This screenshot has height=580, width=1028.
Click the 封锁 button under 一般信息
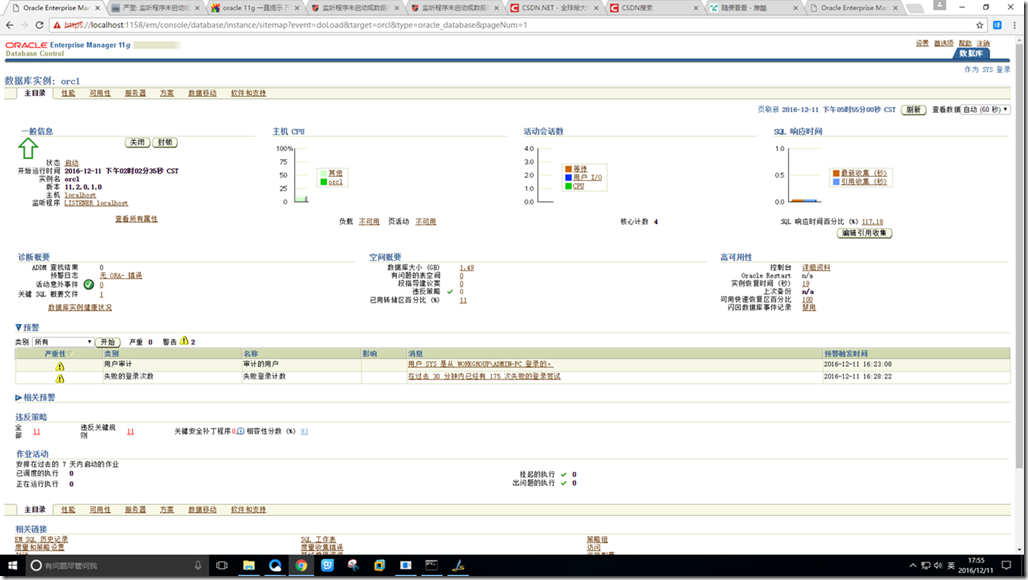(165, 142)
